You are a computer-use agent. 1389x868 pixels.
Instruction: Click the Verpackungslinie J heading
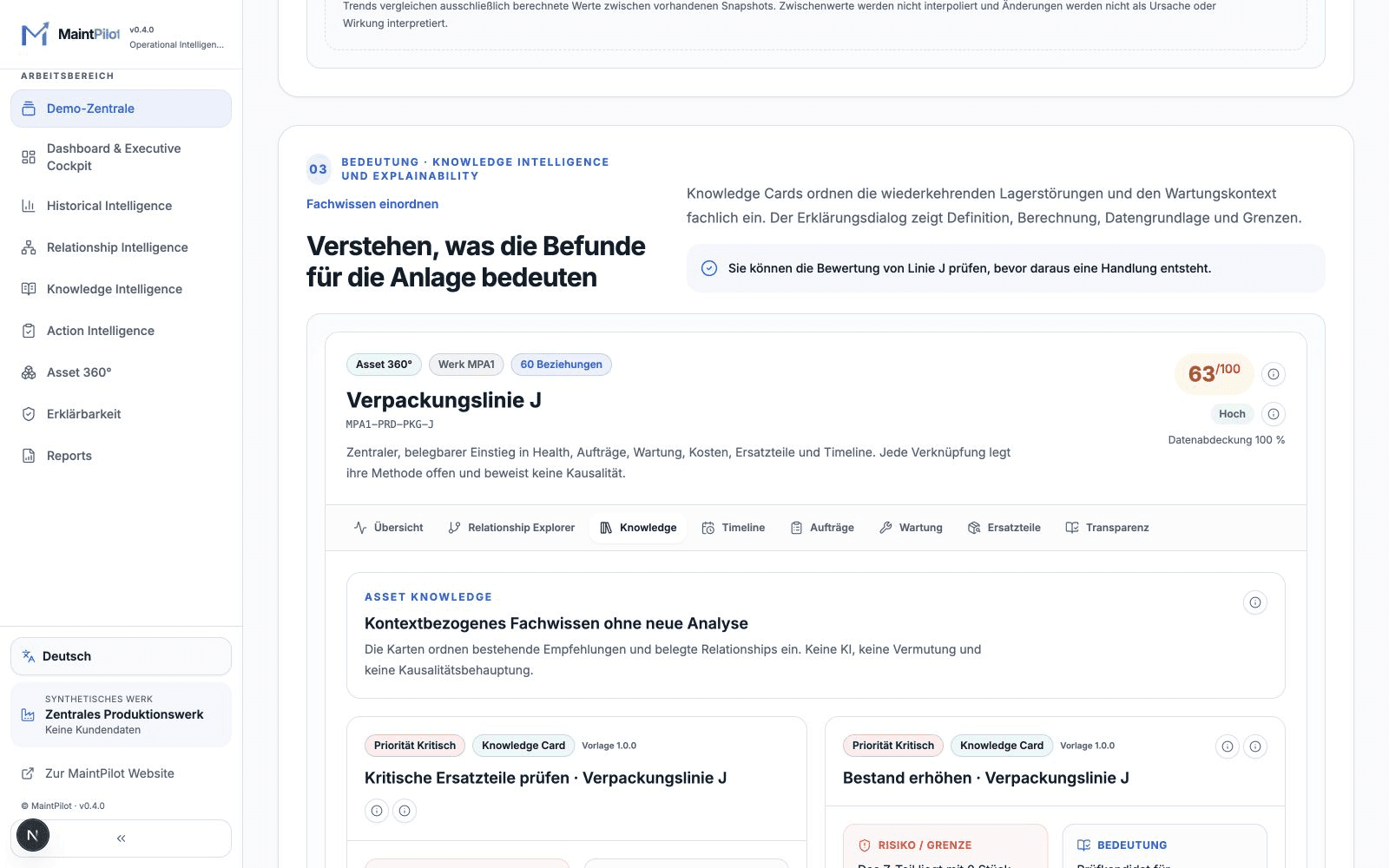point(444,400)
